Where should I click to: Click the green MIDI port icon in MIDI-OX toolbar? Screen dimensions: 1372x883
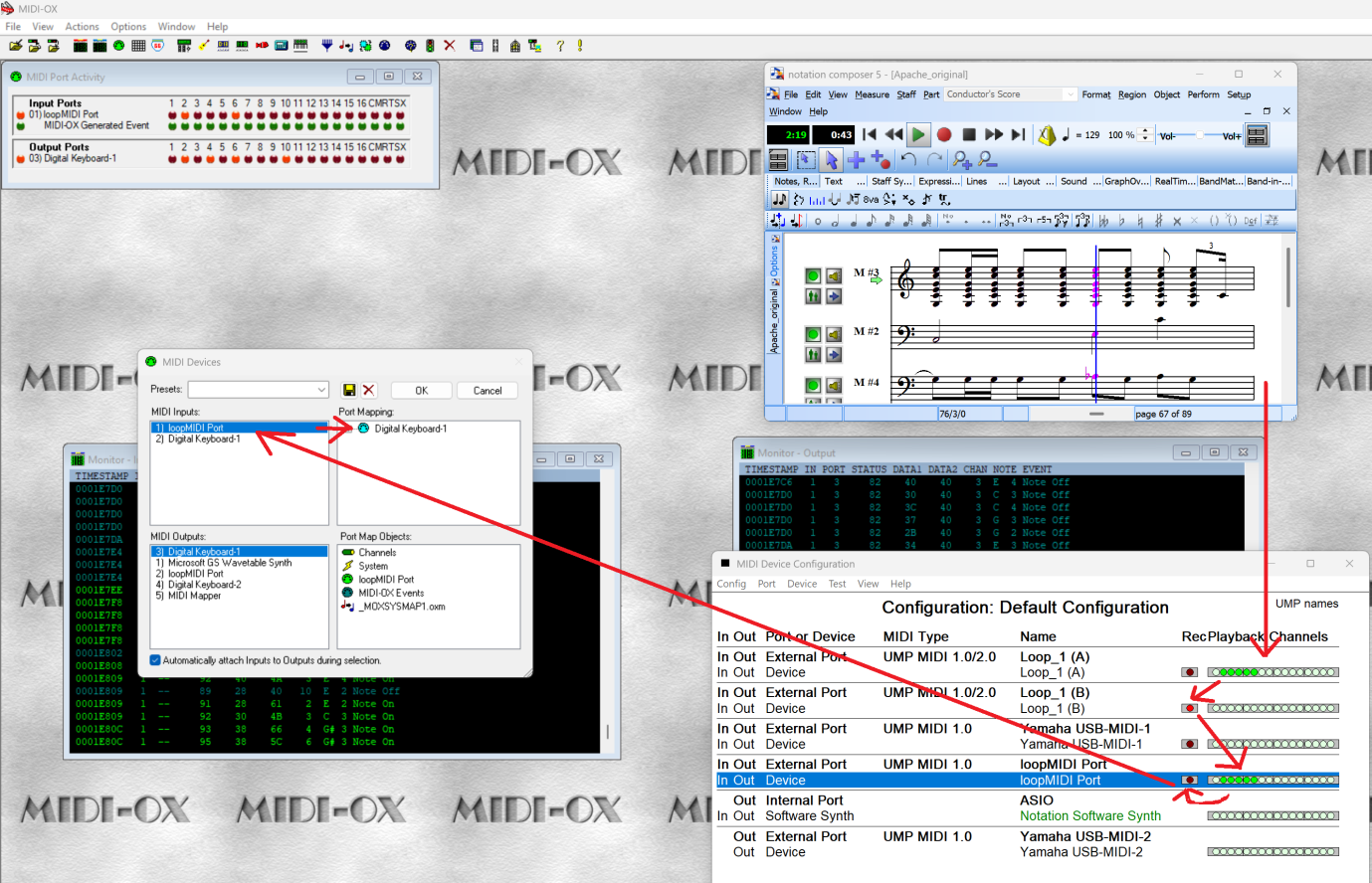point(118,46)
